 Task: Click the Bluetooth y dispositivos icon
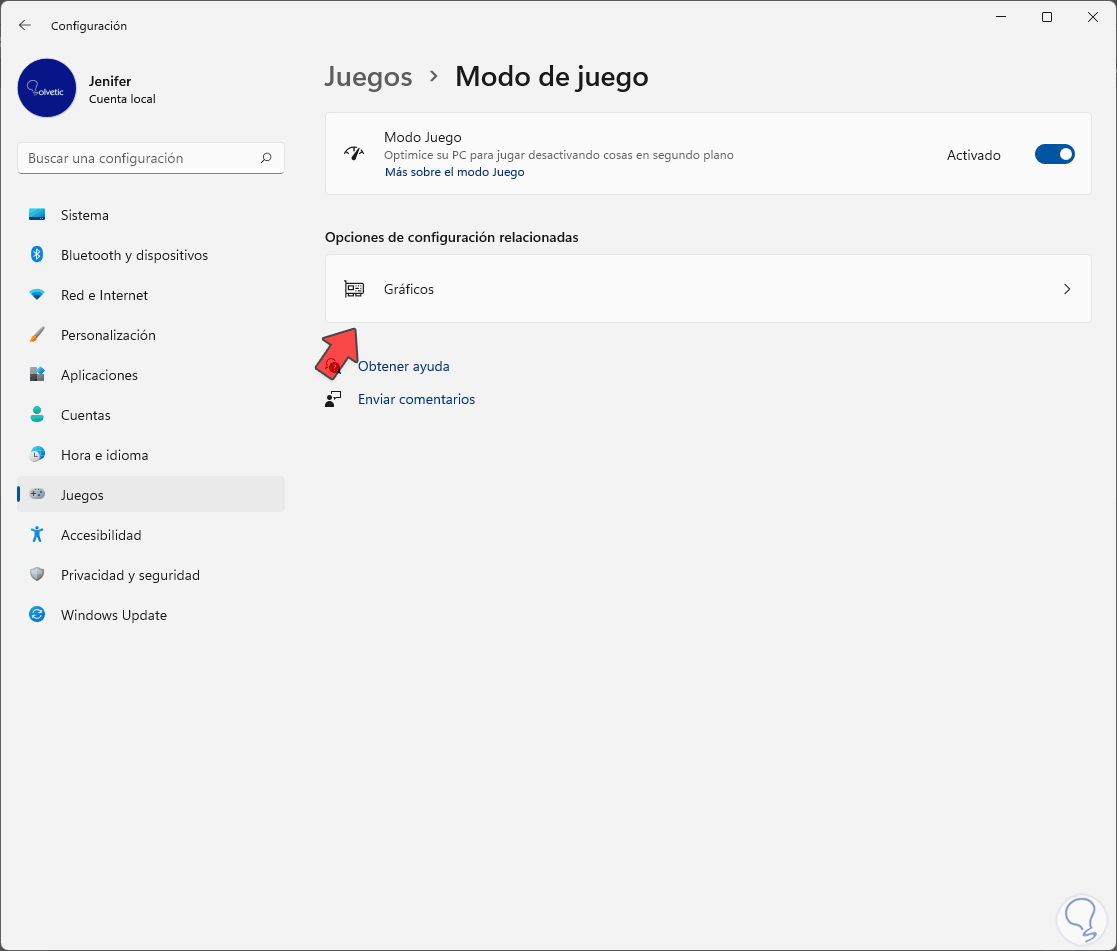[x=37, y=255]
